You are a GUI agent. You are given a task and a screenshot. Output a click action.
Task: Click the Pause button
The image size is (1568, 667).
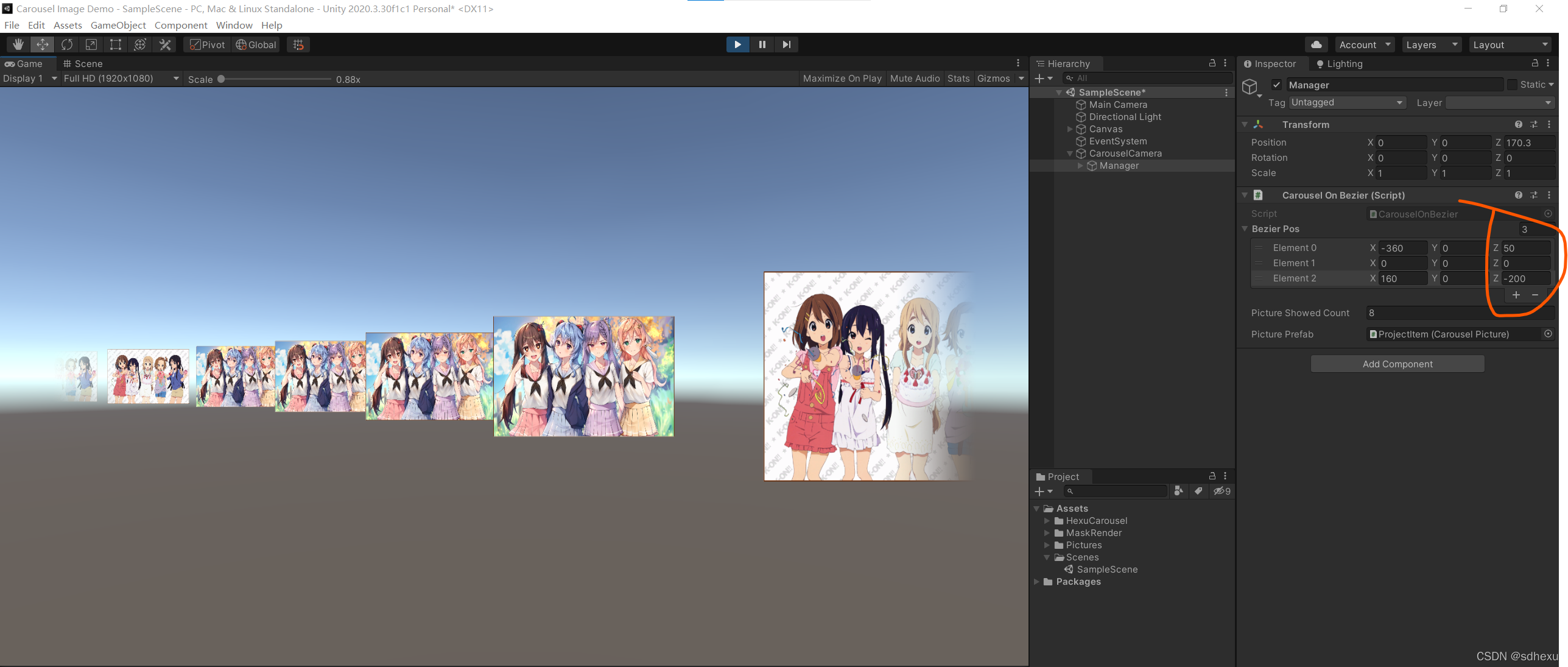click(x=762, y=44)
